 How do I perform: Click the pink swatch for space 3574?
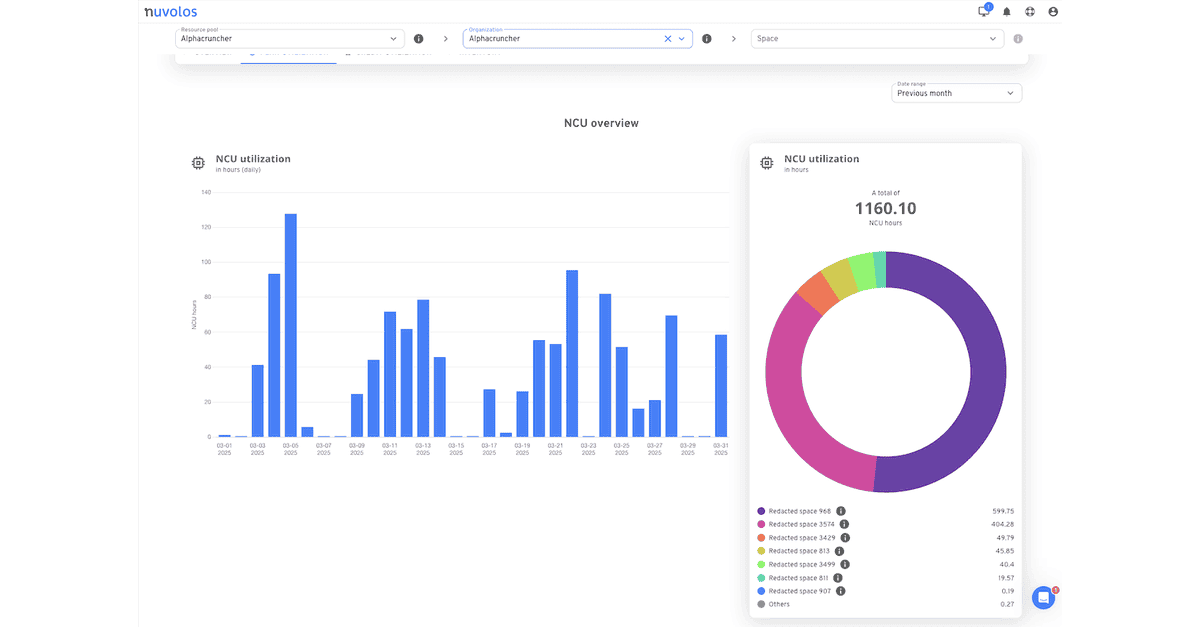coord(761,524)
